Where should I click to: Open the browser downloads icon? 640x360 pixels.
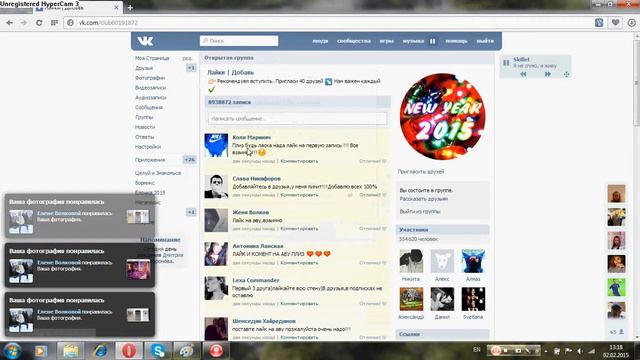tap(631, 23)
